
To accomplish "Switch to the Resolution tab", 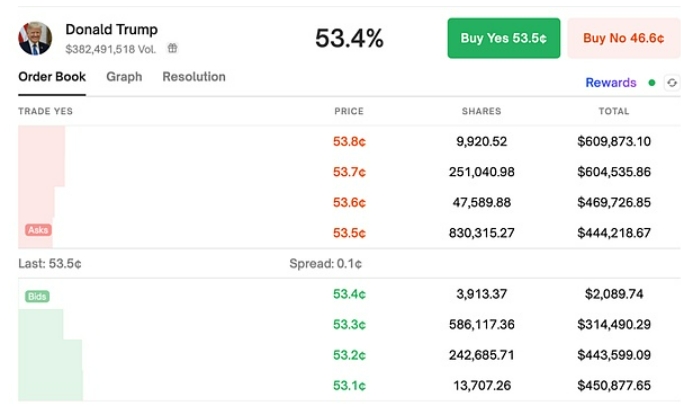I will (194, 77).
